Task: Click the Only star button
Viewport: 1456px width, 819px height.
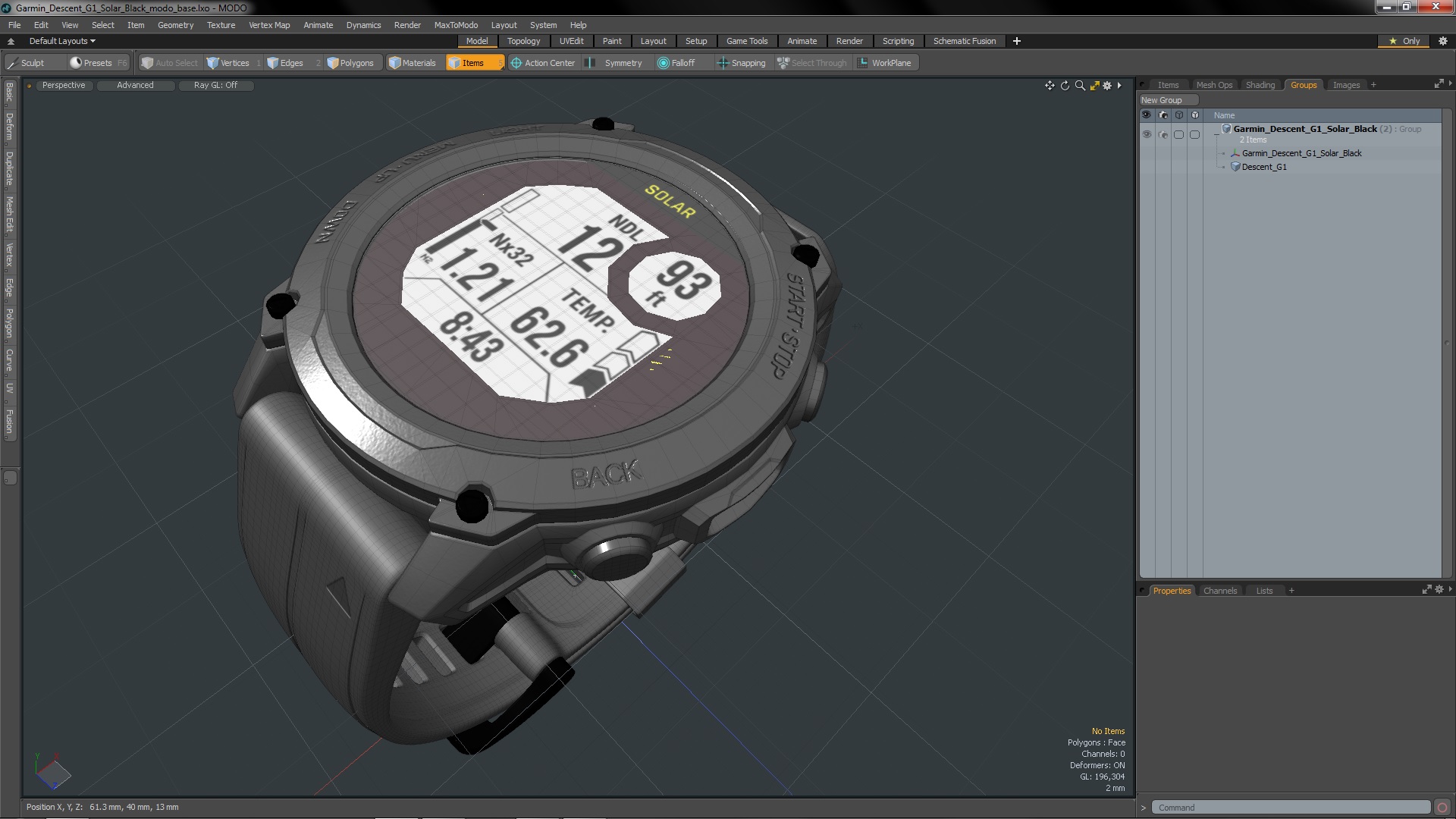Action: tap(1404, 41)
